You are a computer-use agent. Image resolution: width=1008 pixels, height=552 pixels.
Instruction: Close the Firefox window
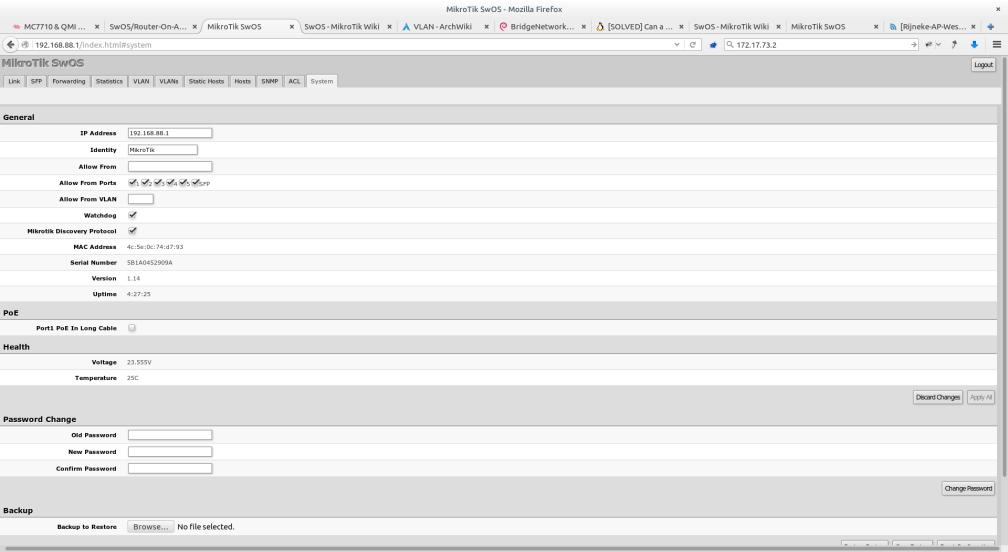point(998,9)
